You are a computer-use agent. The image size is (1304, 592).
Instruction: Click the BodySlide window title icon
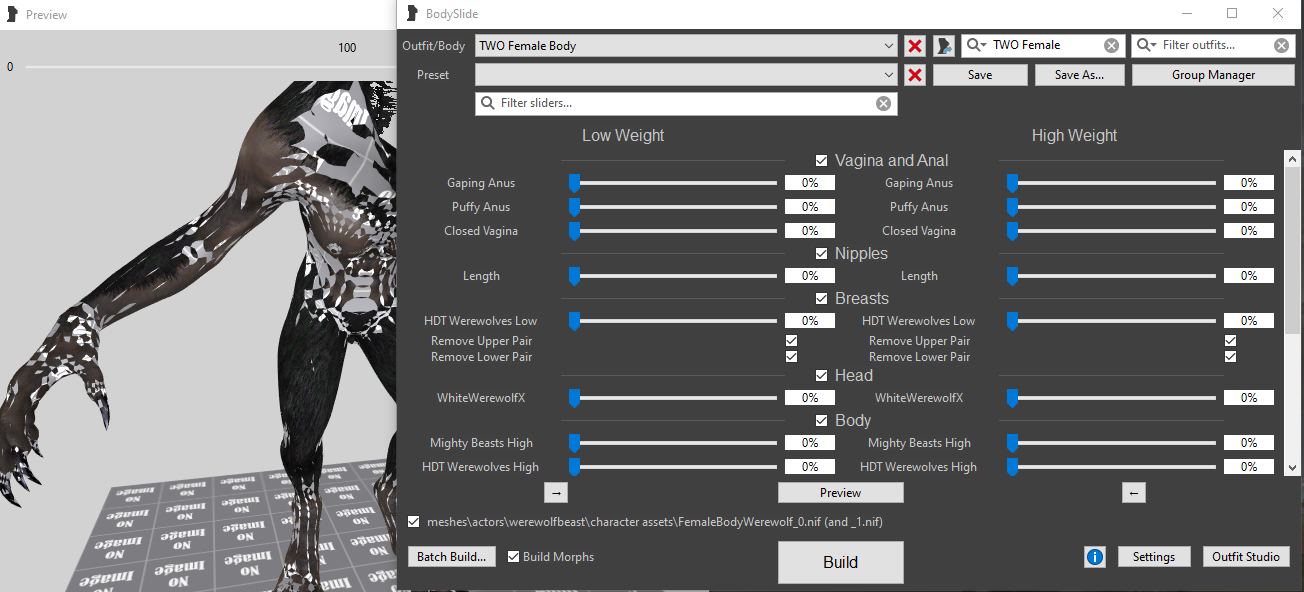411,14
